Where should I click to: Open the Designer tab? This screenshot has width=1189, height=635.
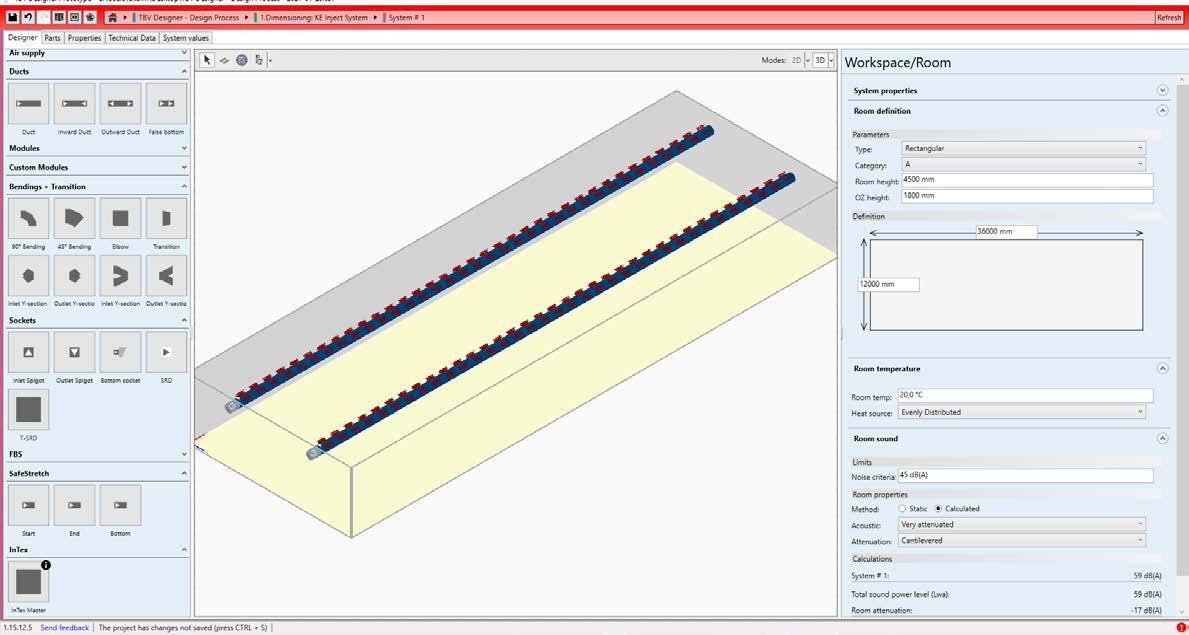[x=22, y=37]
